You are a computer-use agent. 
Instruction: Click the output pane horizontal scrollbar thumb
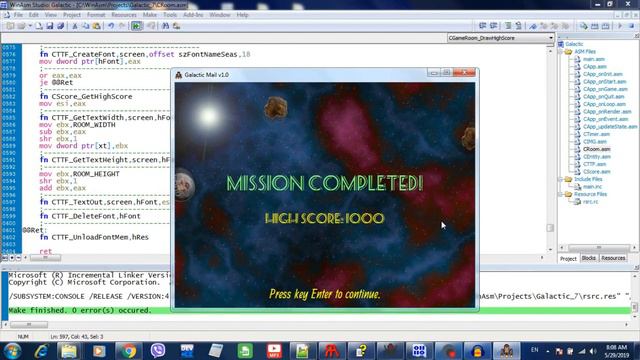29,325
